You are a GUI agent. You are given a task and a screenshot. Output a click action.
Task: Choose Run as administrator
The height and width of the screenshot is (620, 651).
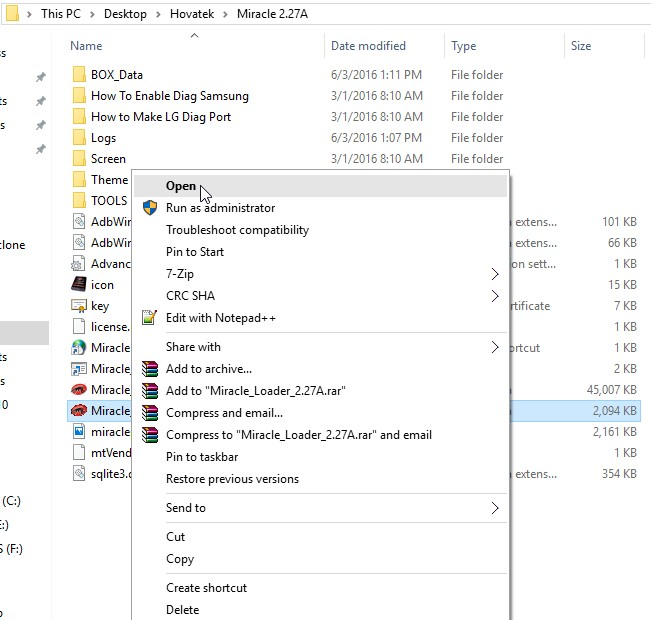click(320, 208)
